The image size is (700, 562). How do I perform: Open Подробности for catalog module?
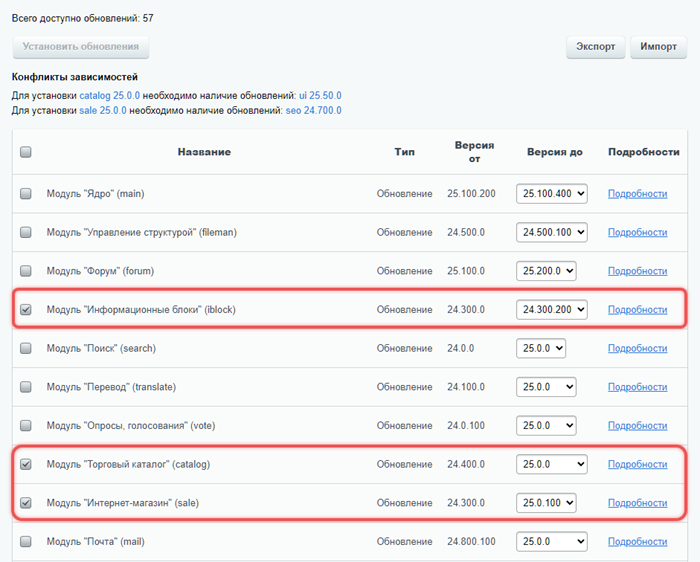[x=638, y=464]
